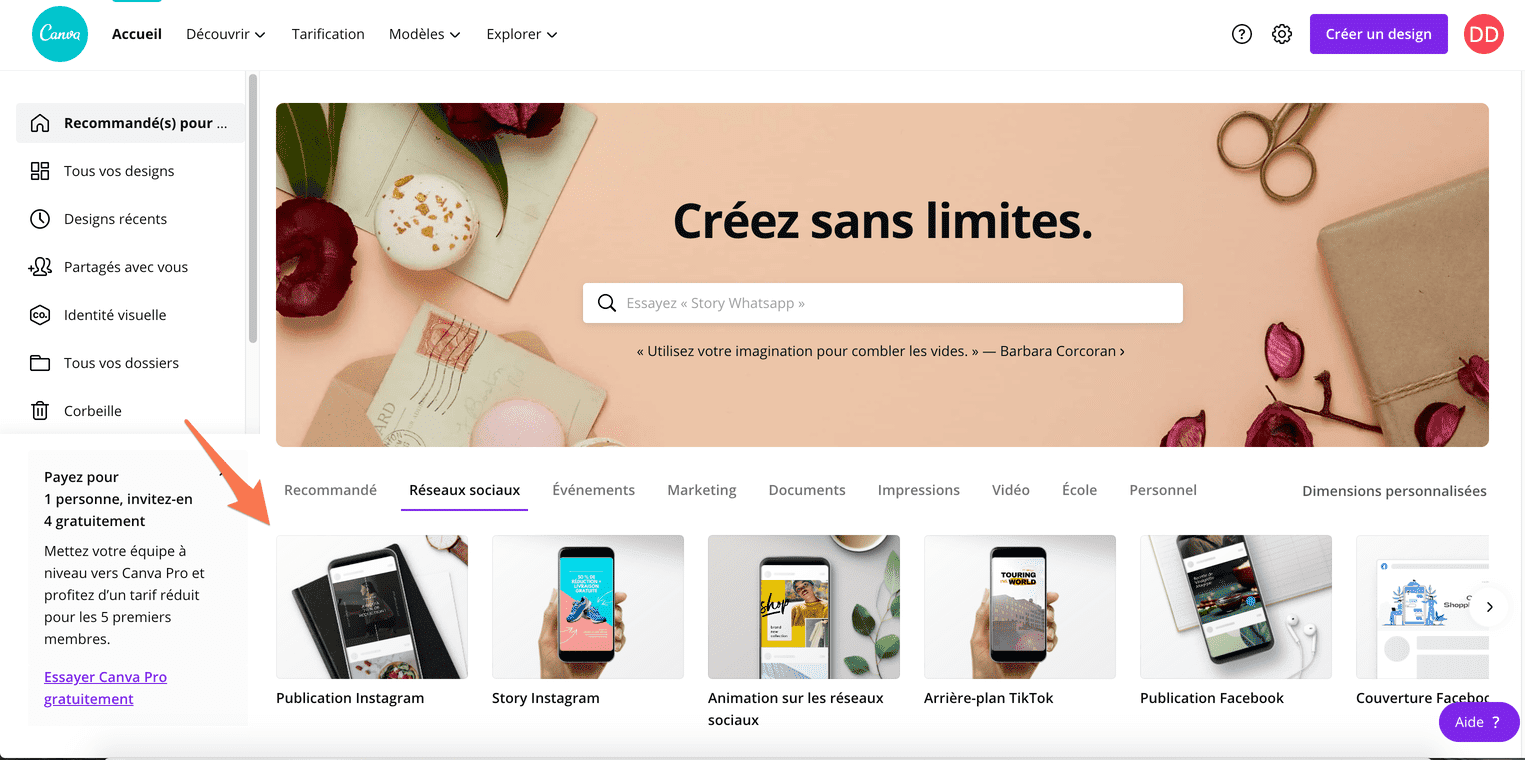The image size is (1525, 760).
Task: Open the help question mark icon
Action: coord(1242,34)
